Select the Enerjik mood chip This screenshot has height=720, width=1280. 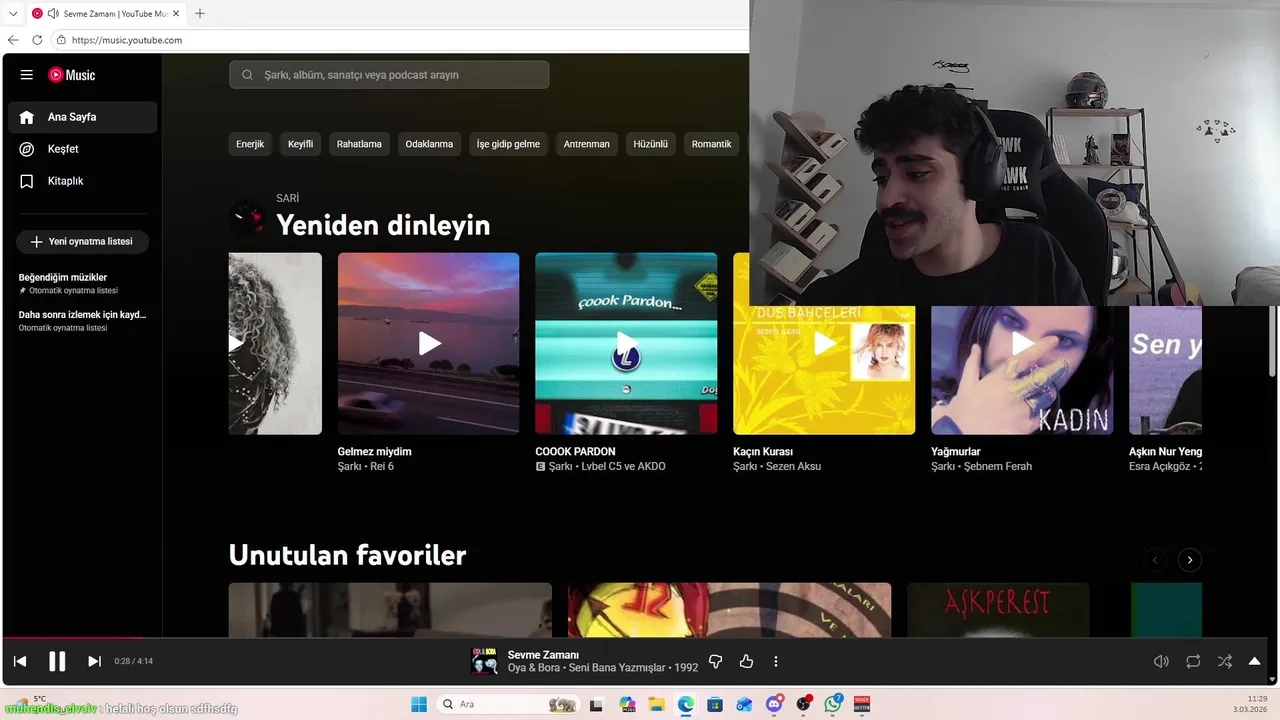250,144
